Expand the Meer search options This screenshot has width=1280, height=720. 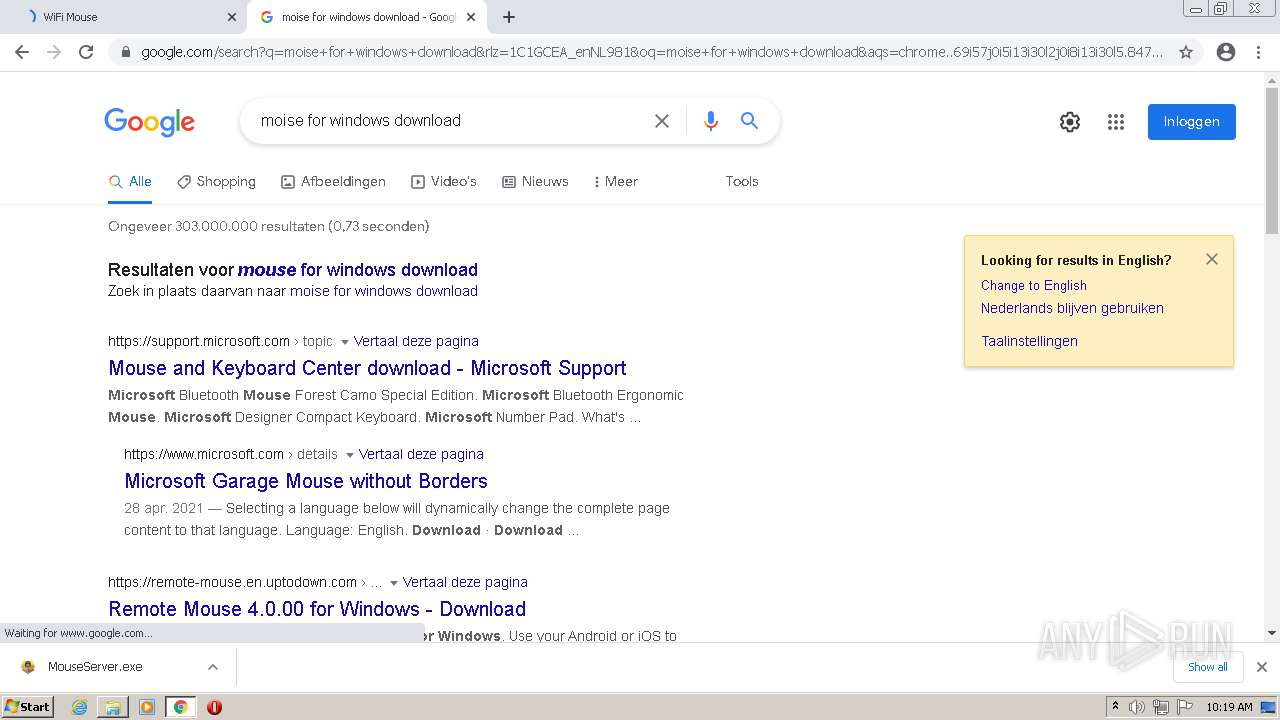pos(616,182)
